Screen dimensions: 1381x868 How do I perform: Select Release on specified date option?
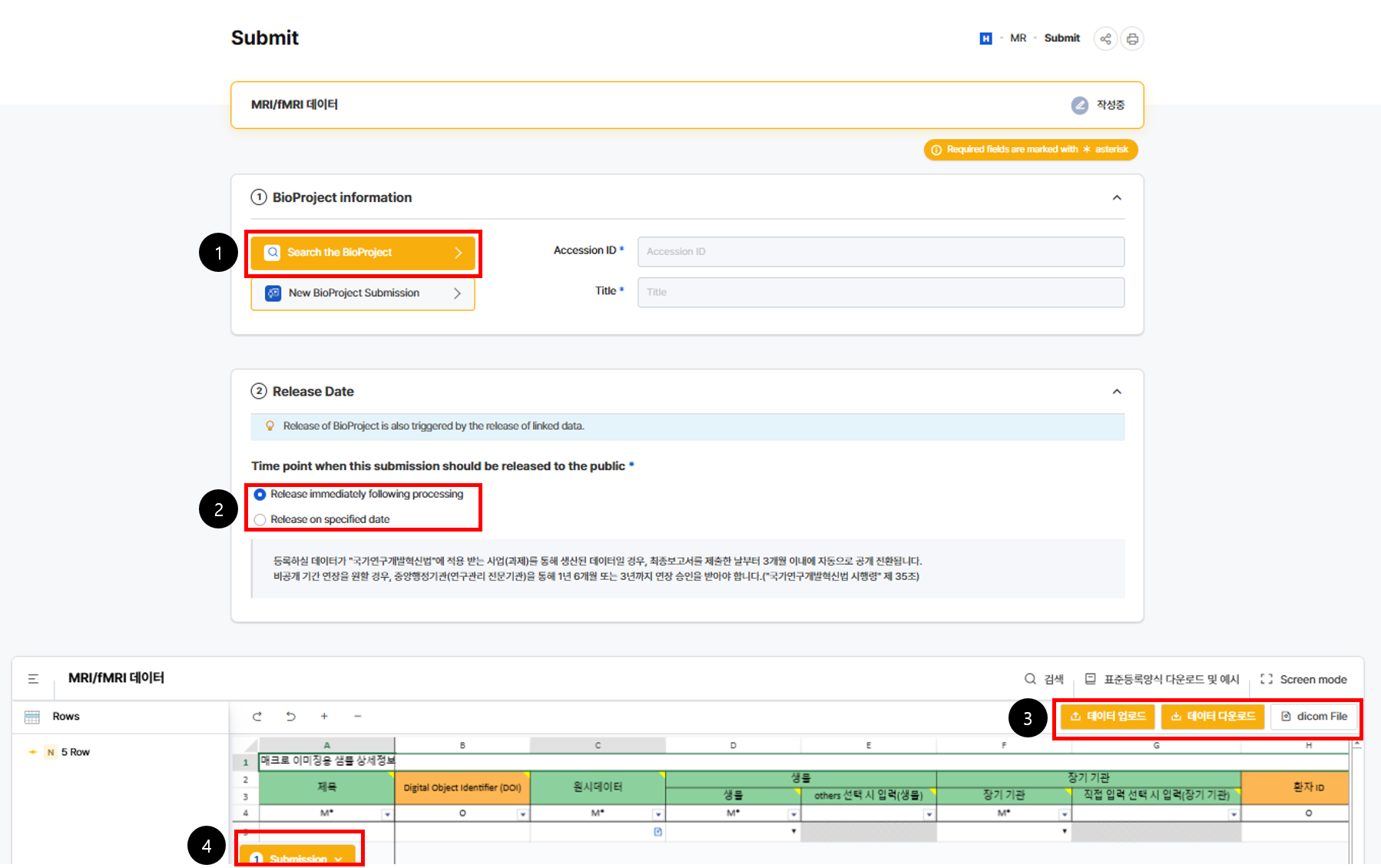pos(260,520)
